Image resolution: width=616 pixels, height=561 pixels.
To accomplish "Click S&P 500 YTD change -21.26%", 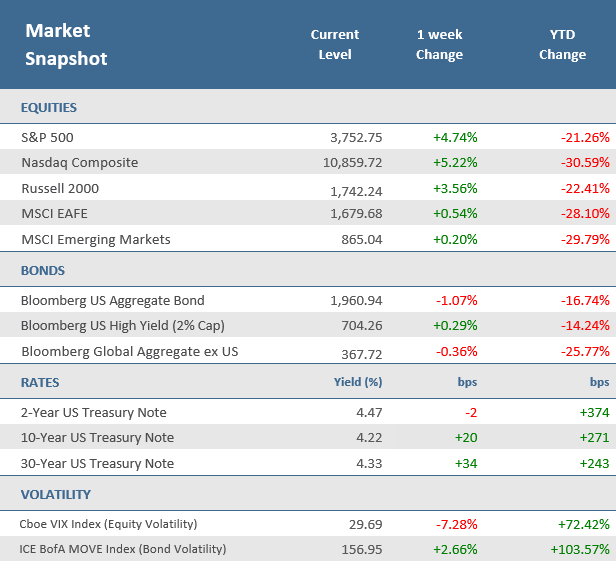I will tap(585, 138).
